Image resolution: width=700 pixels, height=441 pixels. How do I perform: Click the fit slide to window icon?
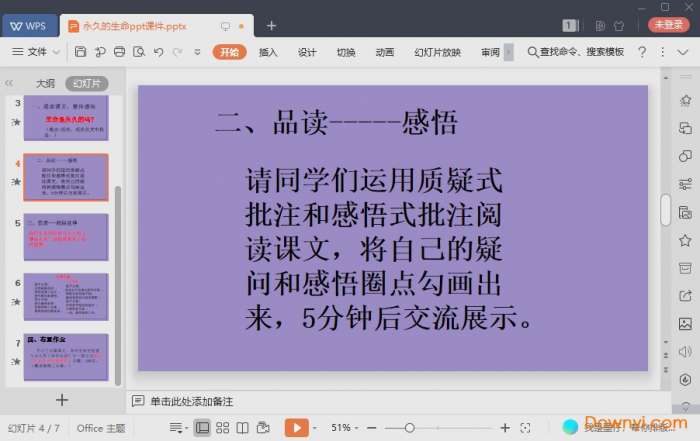(x=525, y=428)
